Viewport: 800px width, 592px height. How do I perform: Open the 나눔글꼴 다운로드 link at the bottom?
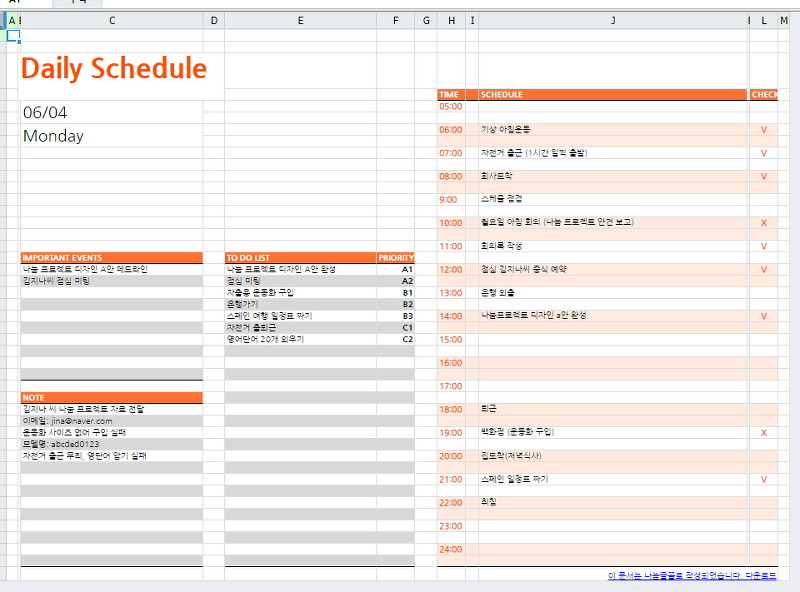click(x=692, y=575)
